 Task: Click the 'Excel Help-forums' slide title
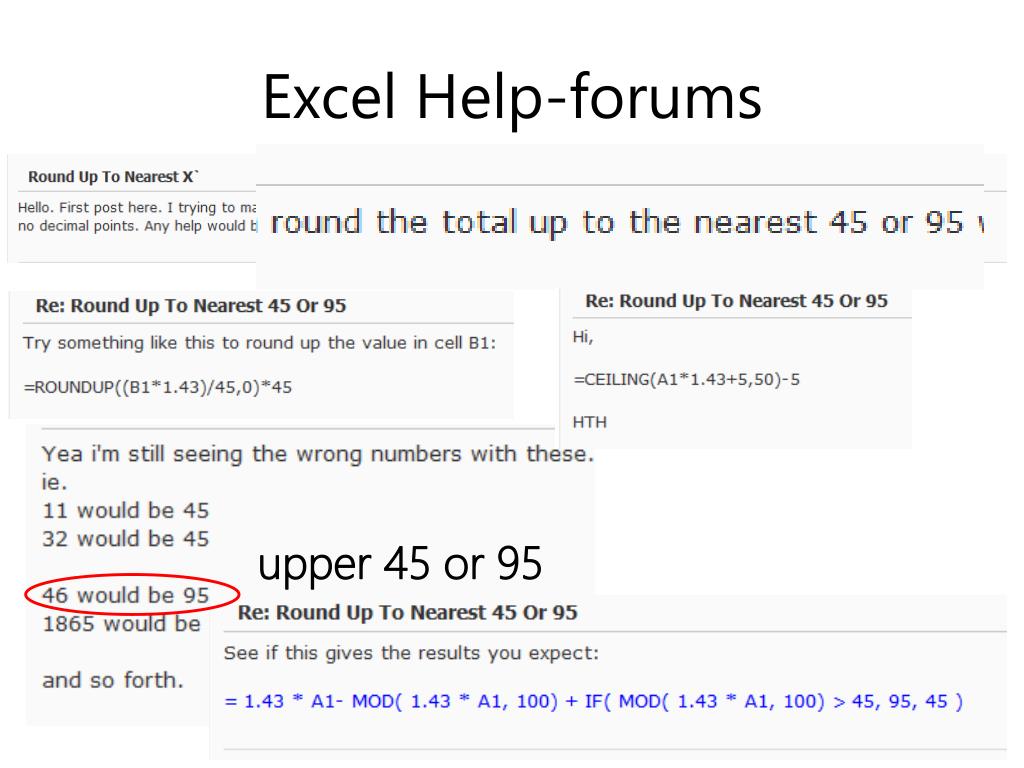(x=512, y=98)
